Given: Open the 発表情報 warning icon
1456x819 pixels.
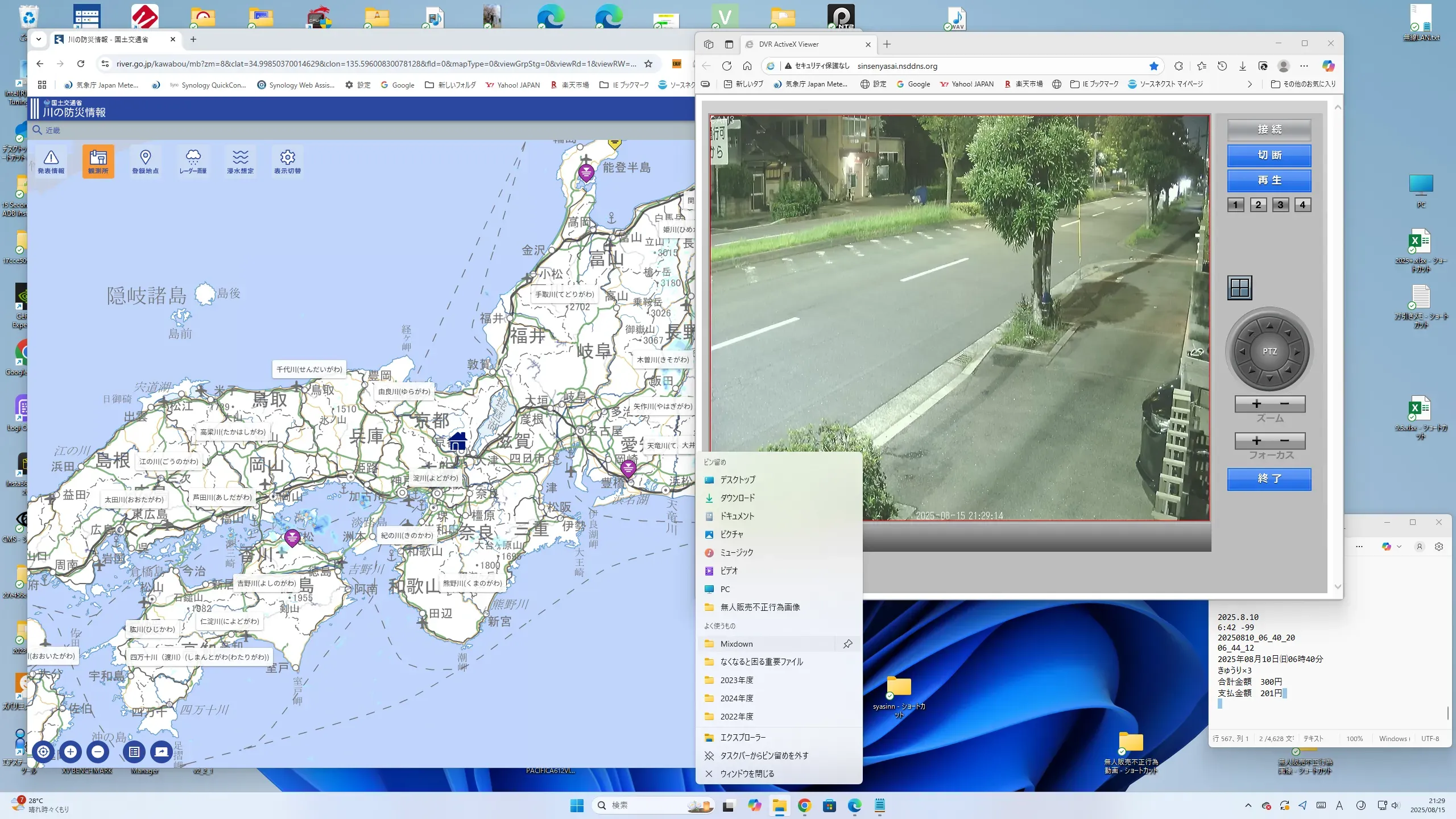Looking at the screenshot, I should click(x=51, y=162).
